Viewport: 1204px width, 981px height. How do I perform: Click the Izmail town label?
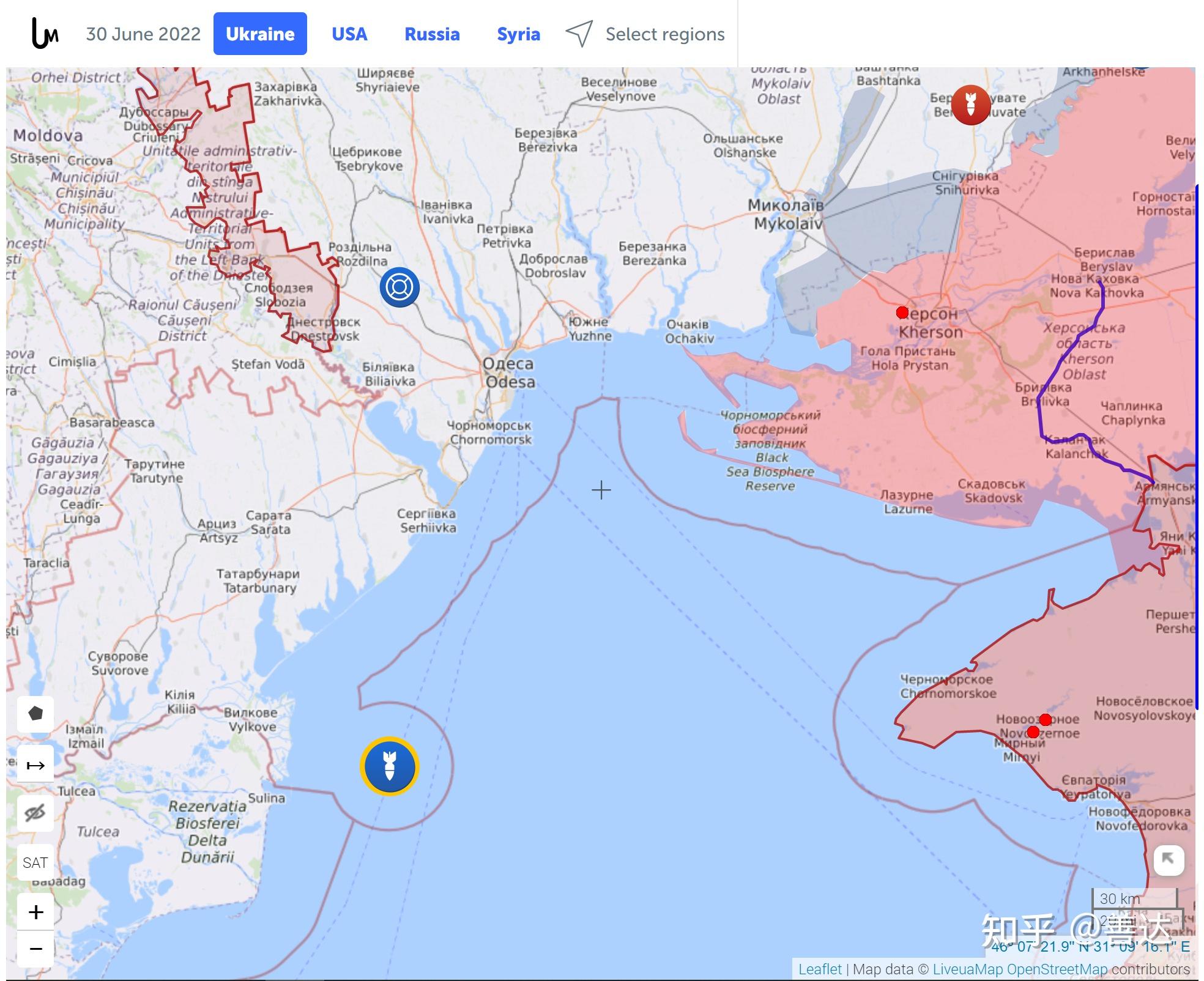coord(86,736)
